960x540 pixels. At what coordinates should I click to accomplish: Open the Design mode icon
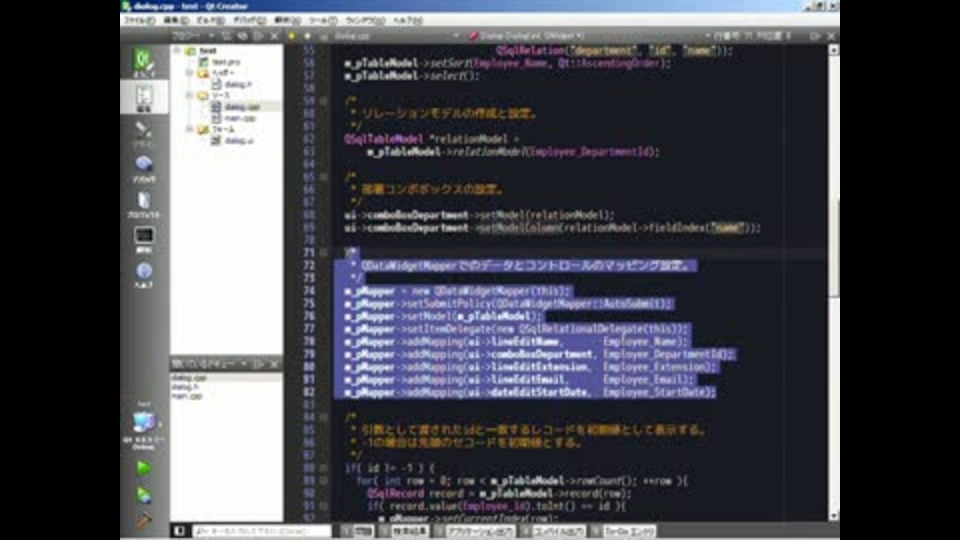tap(144, 133)
